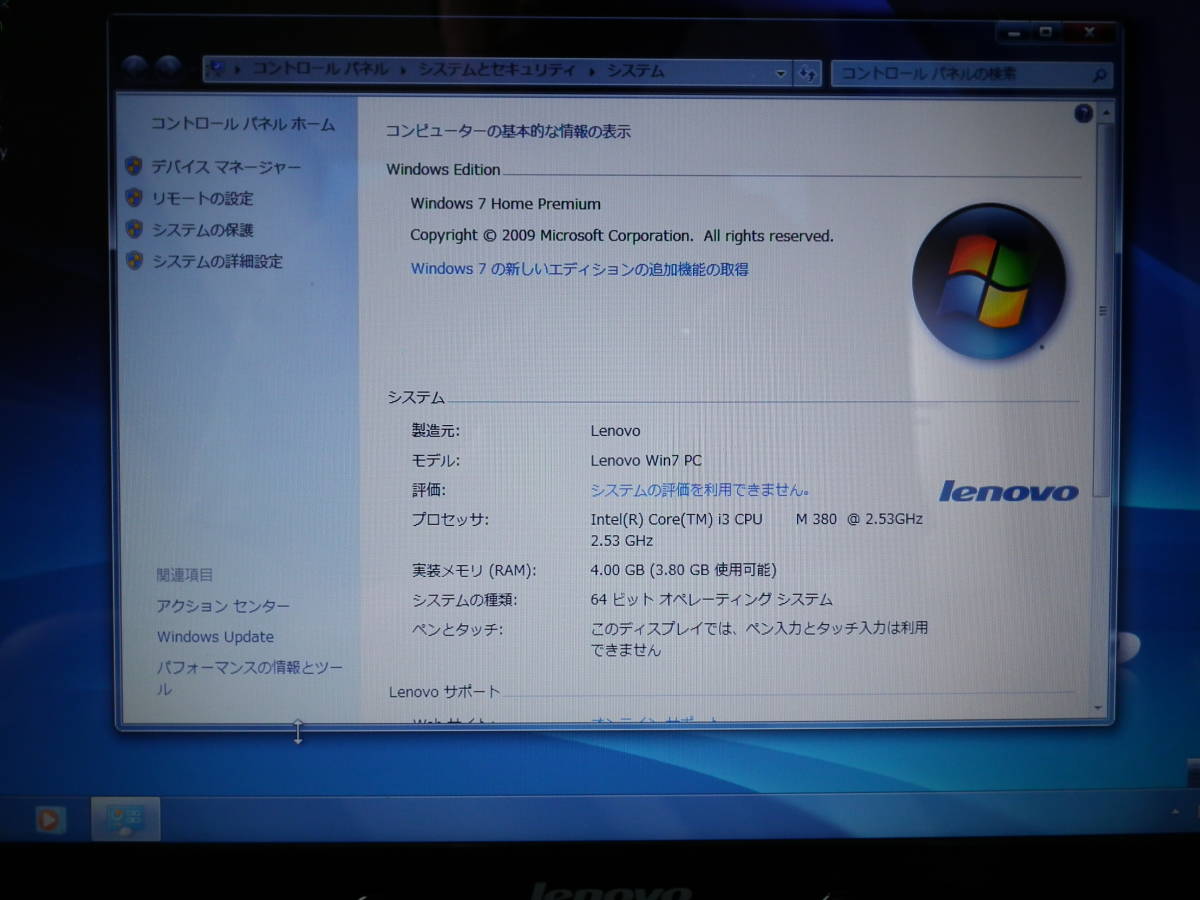Click RAM value 4.00 GB

[683, 570]
